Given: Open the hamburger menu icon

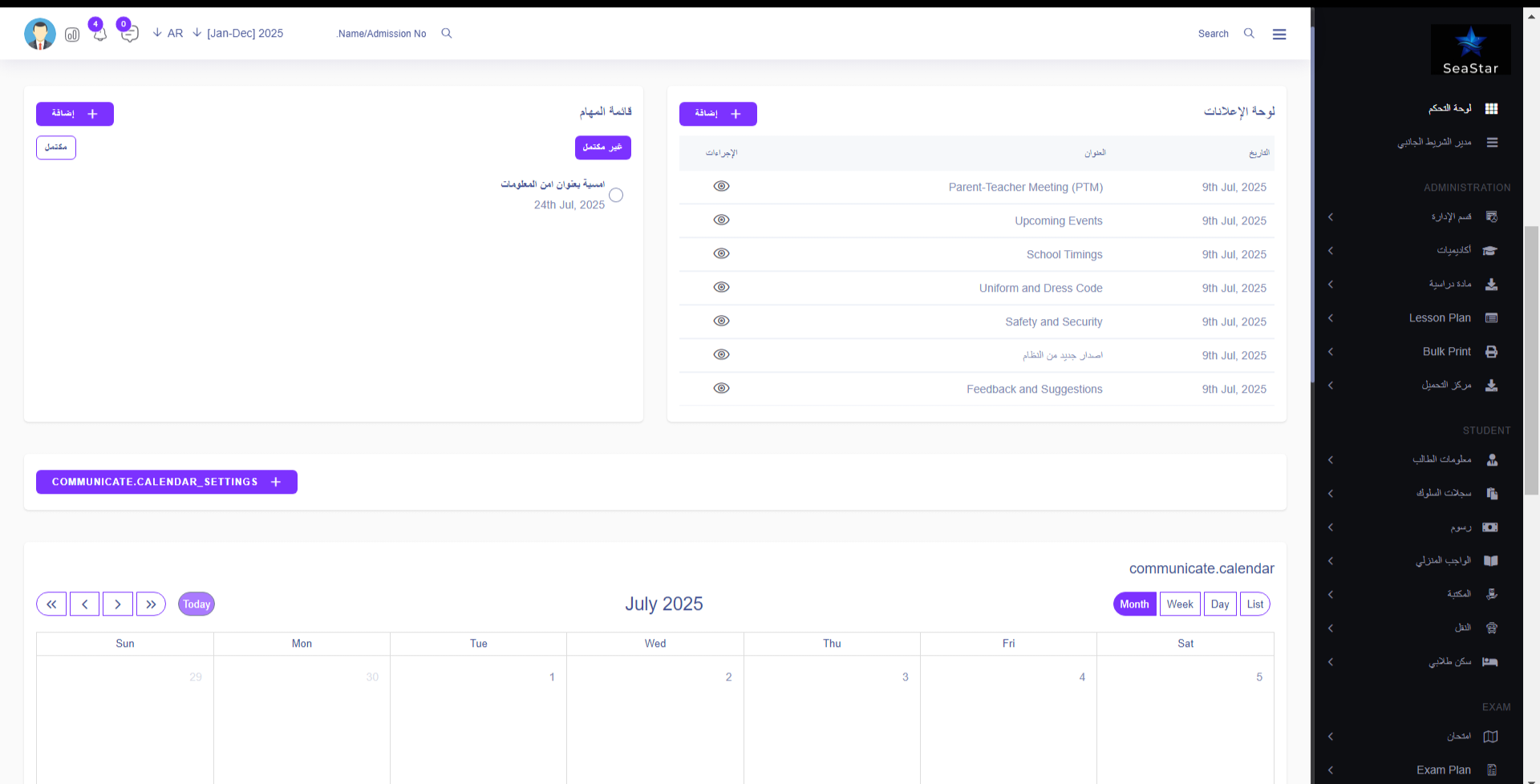Looking at the screenshot, I should (1279, 34).
